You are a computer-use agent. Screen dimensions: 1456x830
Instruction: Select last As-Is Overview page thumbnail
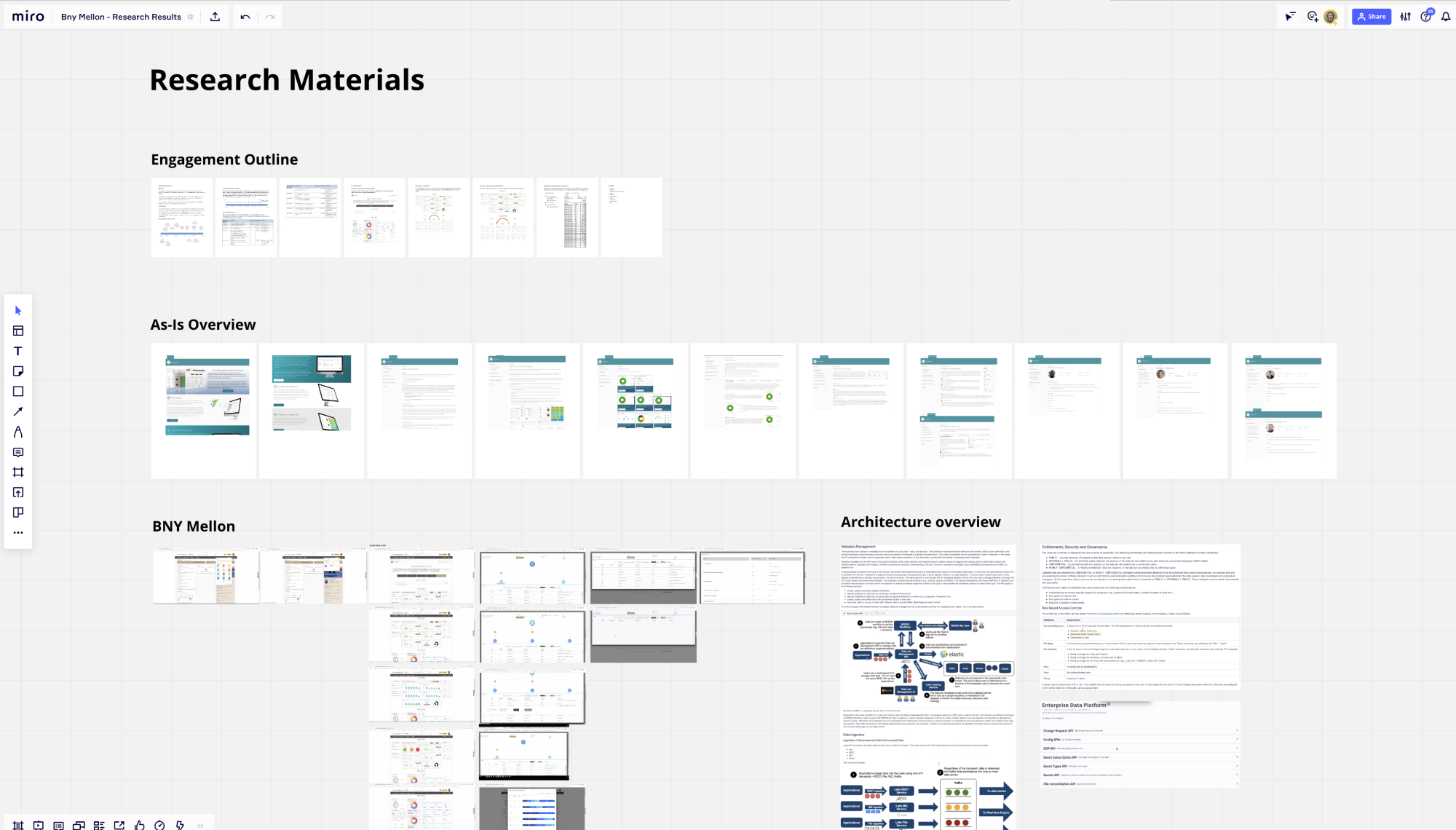pyautogui.click(x=1284, y=411)
